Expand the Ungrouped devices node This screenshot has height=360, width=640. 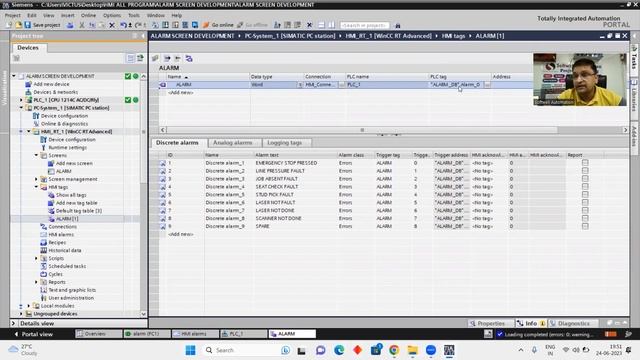21,314
